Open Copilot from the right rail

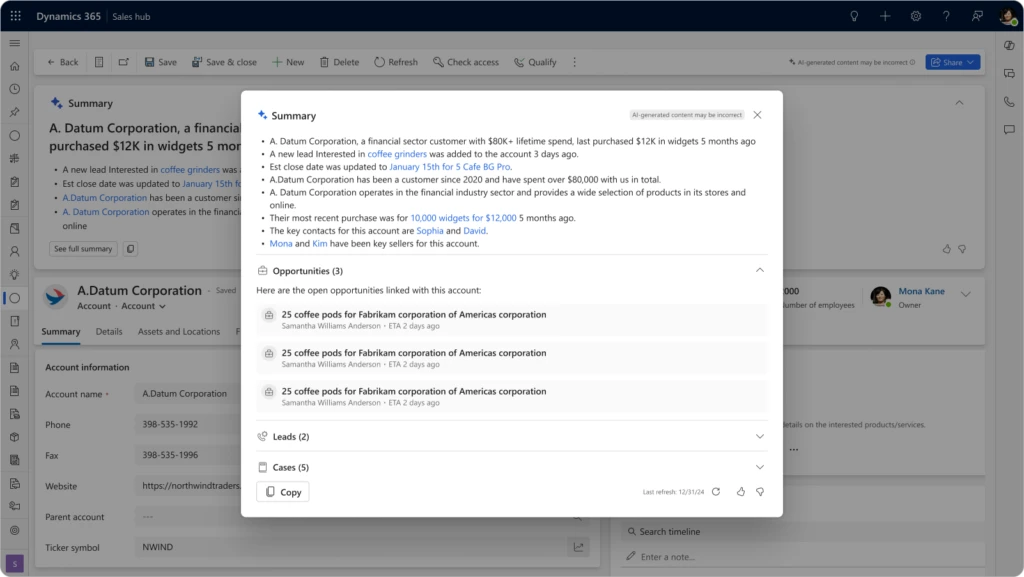[x=1009, y=45]
